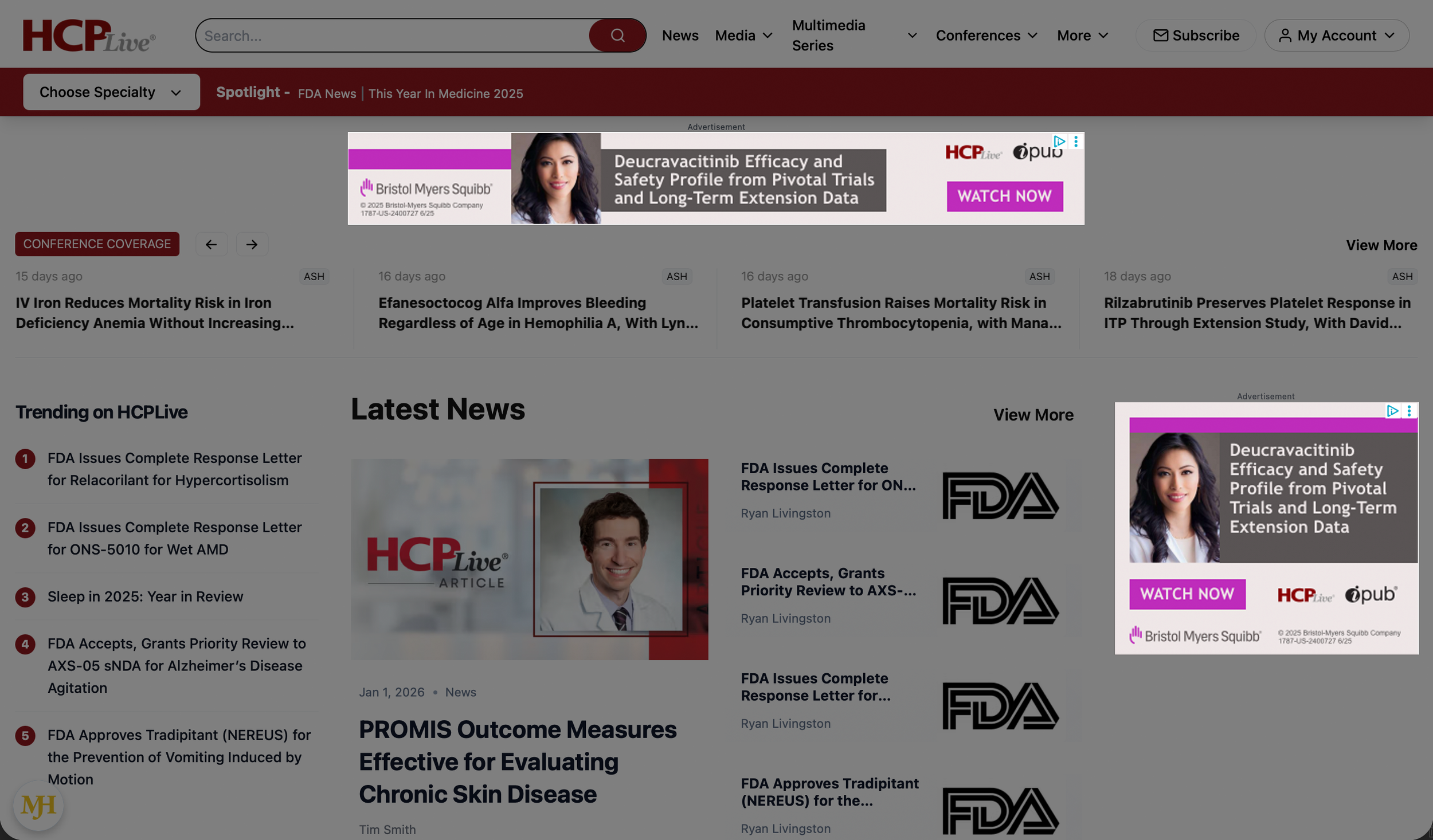The height and width of the screenshot is (840, 1433).
Task: Click View More beside Latest News
Action: 1033,415
